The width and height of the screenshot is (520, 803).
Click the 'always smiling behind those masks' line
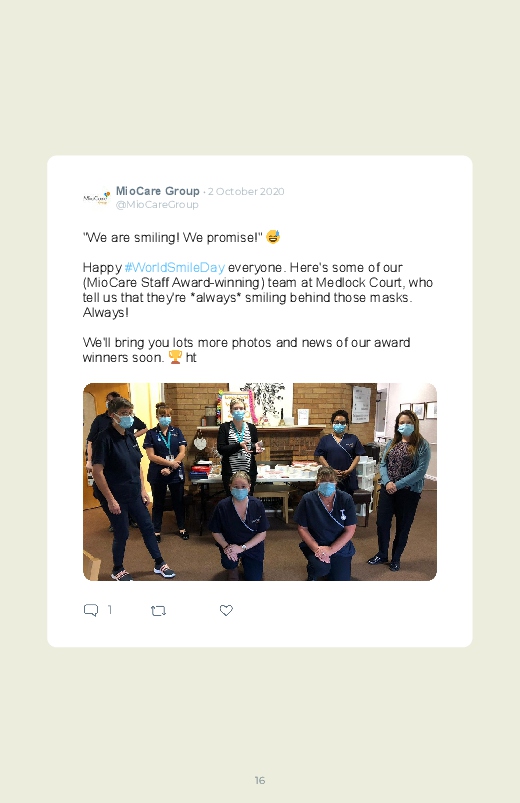tap(248, 298)
